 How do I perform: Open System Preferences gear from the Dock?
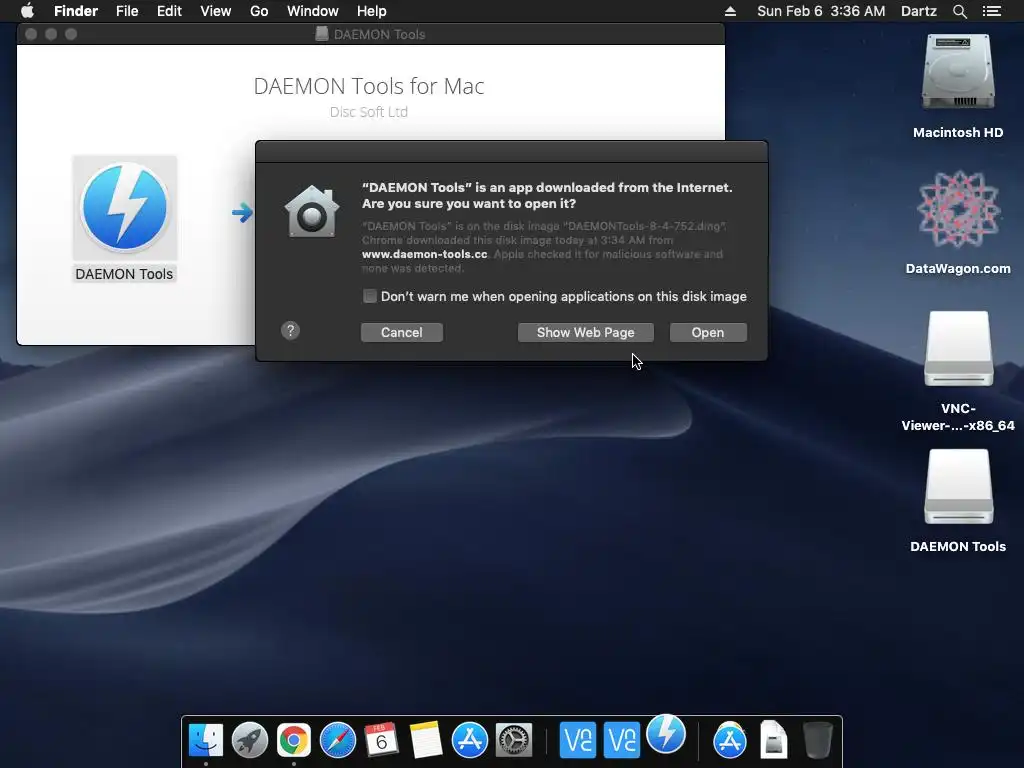(x=514, y=740)
